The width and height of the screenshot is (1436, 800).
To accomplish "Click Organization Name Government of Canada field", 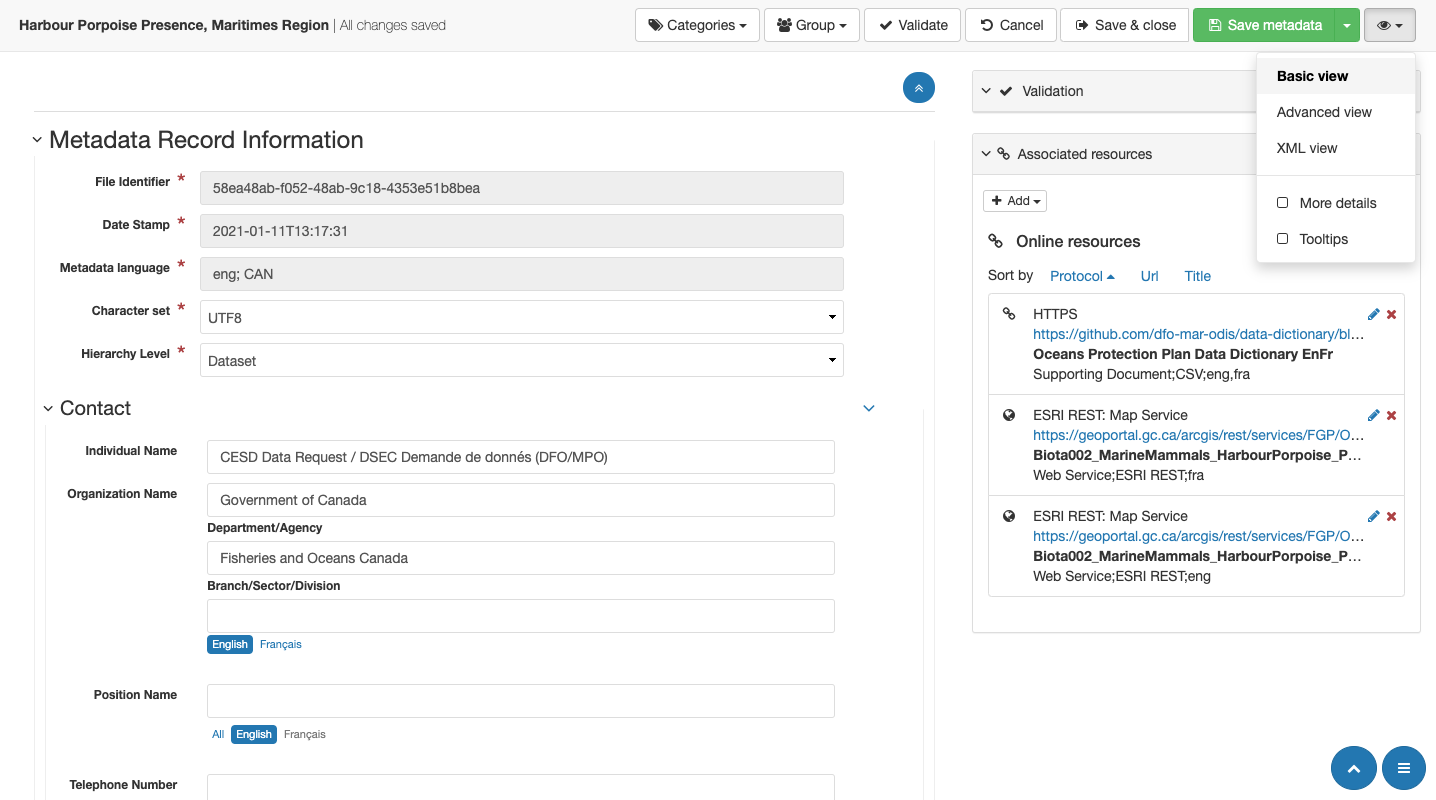I will pyautogui.click(x=521, y=500).
